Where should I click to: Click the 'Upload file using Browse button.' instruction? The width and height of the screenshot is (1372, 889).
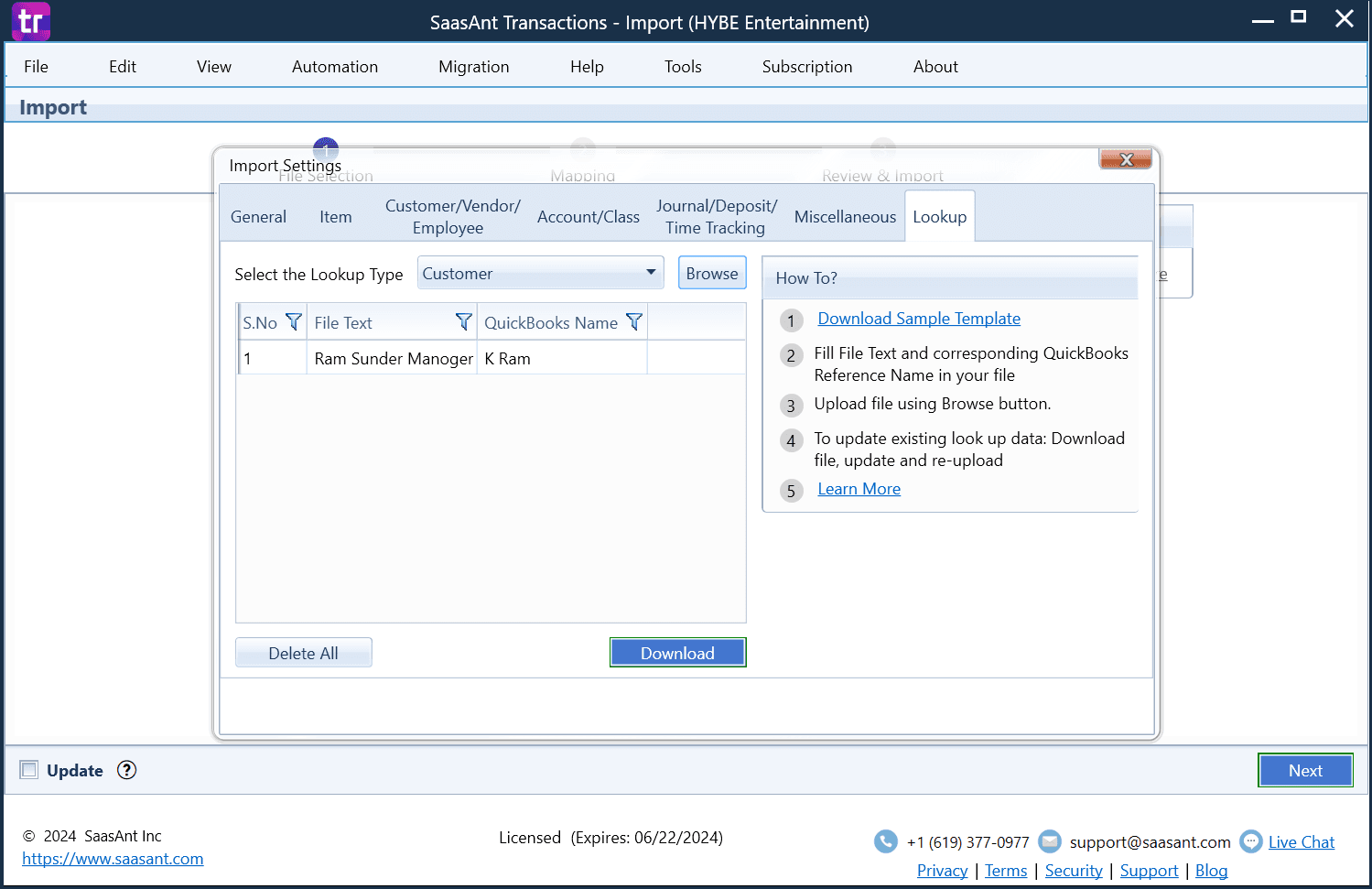933,404
